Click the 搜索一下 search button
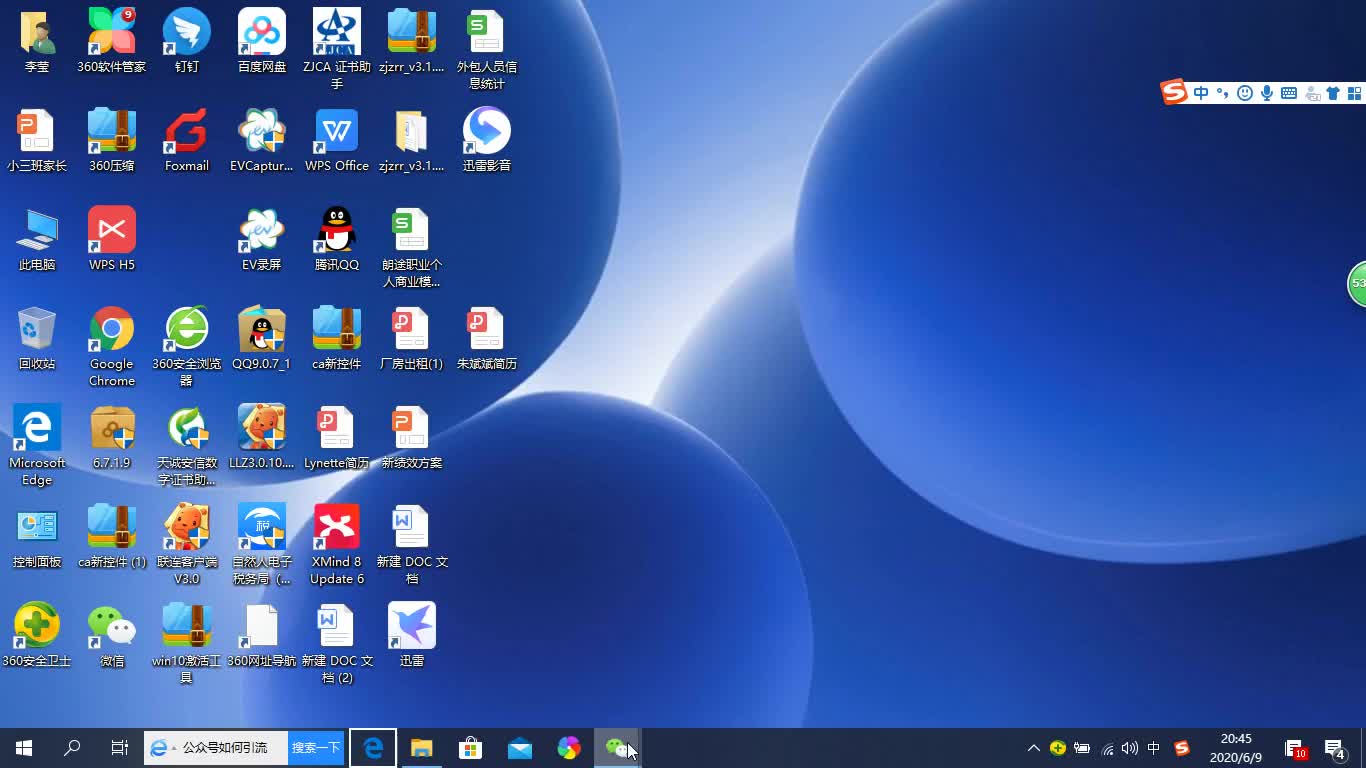The height and width of the screenshot is (768, 1366). [x=316, y=748]
